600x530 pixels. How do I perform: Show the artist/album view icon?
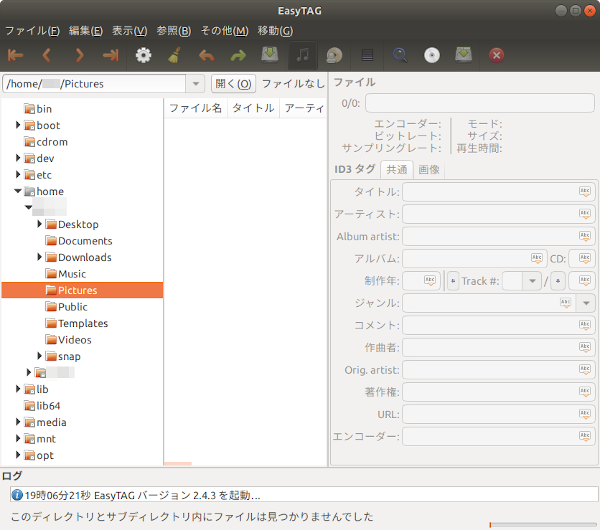point(334,55)
